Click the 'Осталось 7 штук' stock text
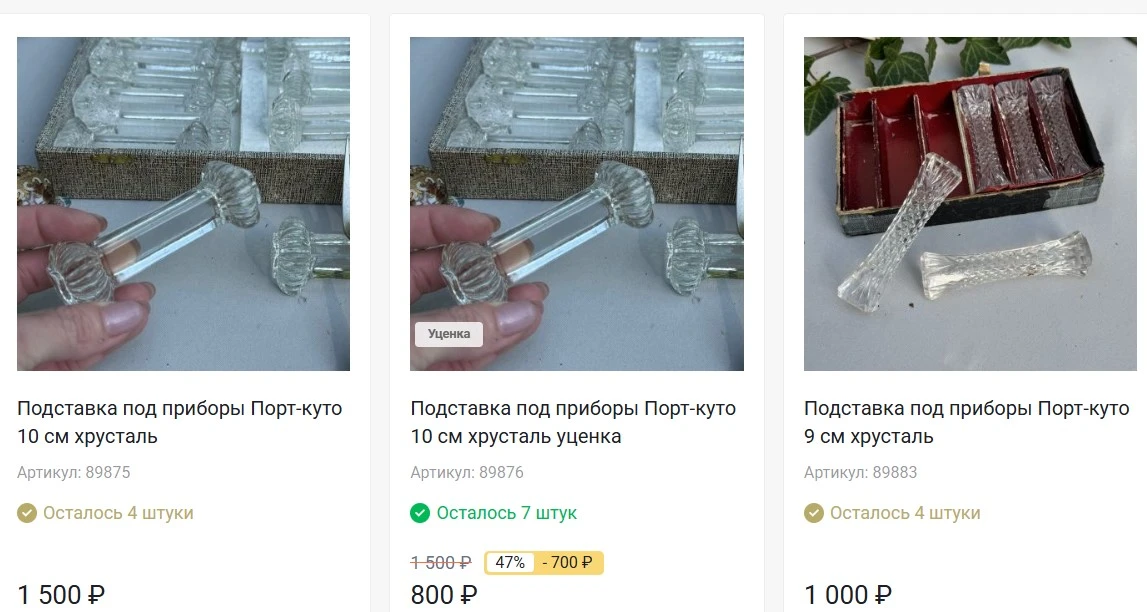 [507, 513]
